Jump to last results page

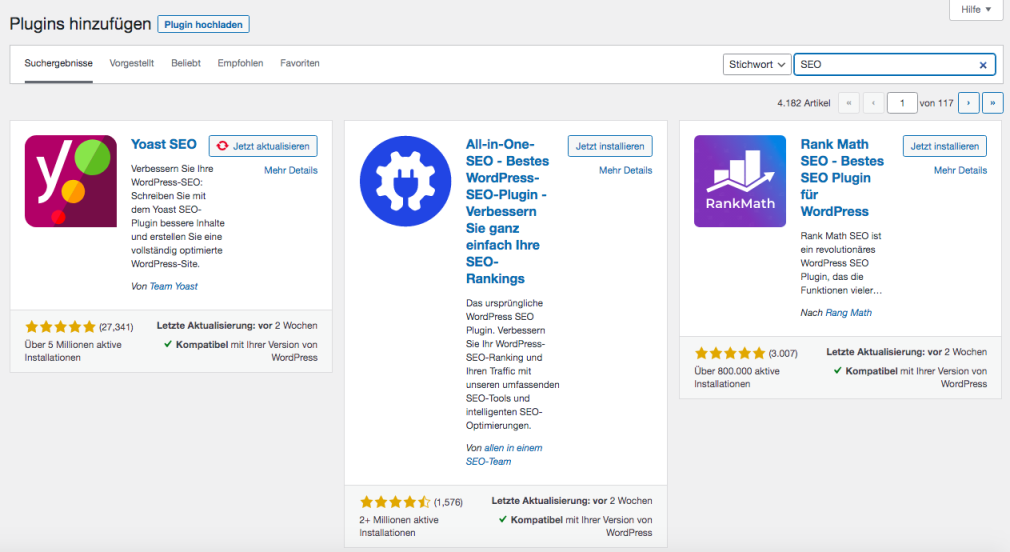click(993, 103)
